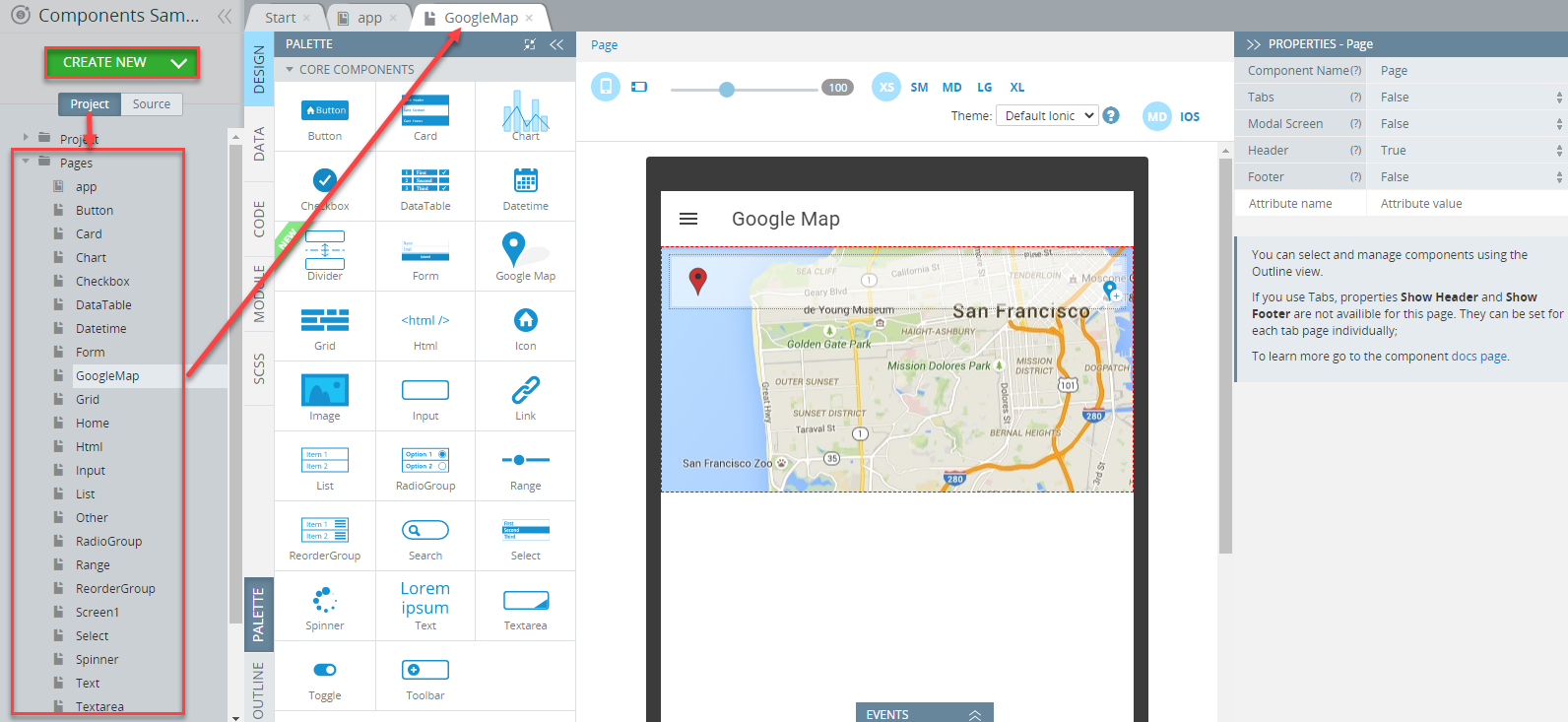
Task: Open the Home page in the tree
Action: coord(93,424)
